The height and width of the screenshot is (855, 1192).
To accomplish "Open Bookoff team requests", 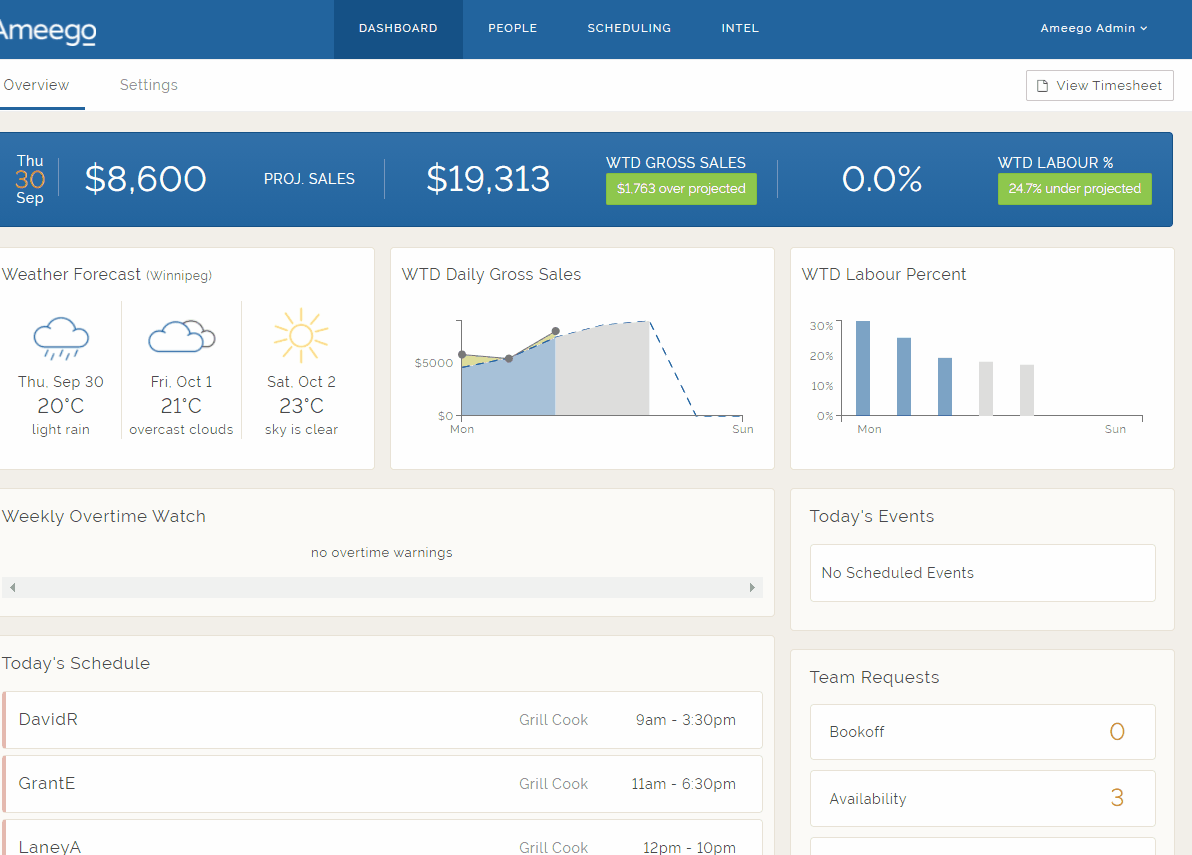I will point(982,732).
